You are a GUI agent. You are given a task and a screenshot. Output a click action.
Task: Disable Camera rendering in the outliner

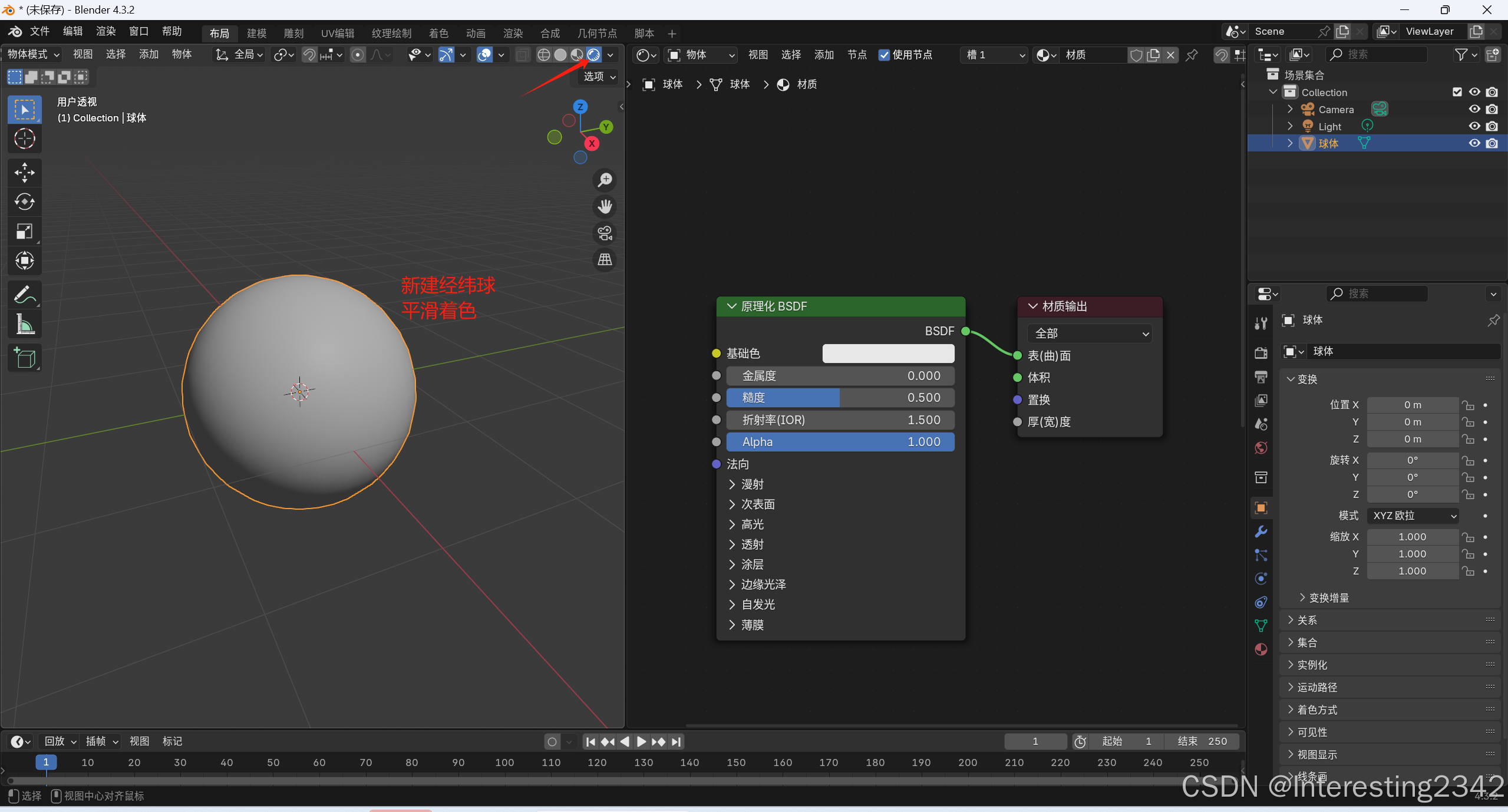[x=1492, y=109]
